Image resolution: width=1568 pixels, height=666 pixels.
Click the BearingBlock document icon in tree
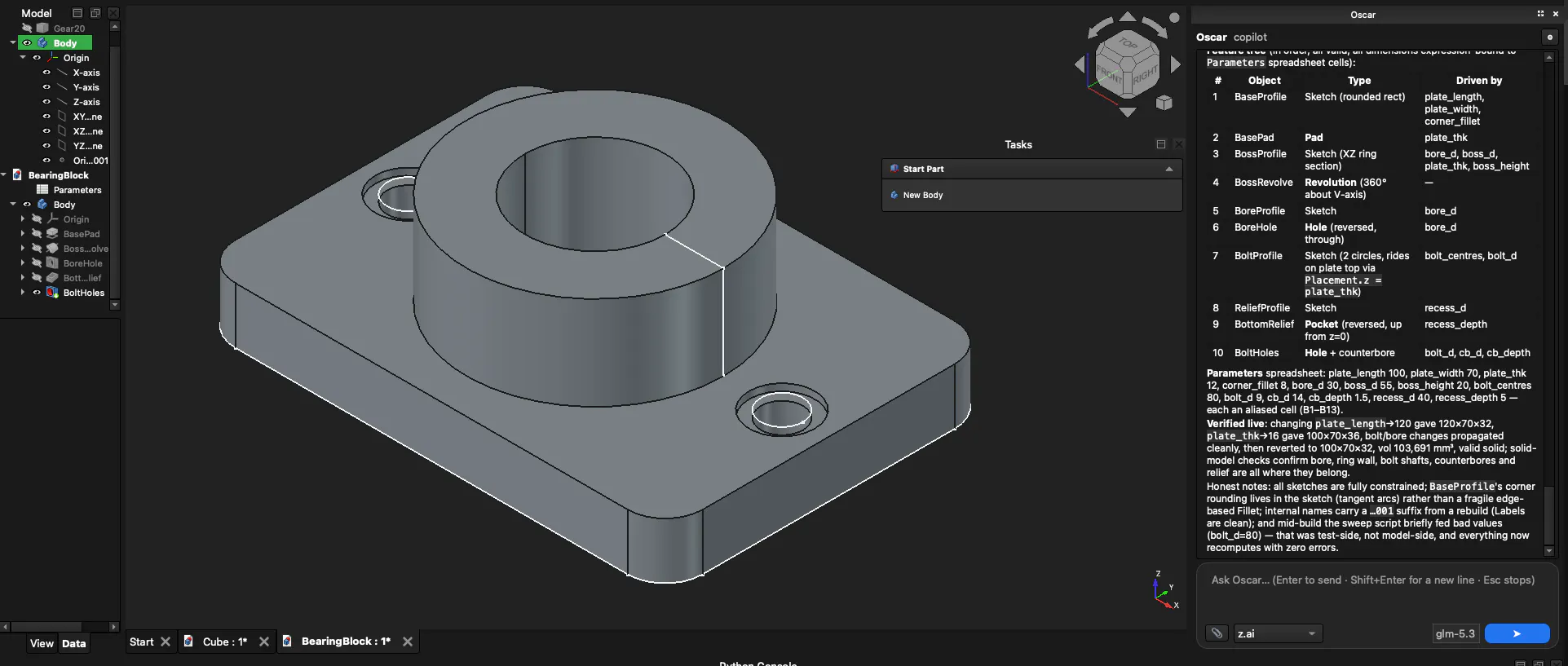[17, 175]
